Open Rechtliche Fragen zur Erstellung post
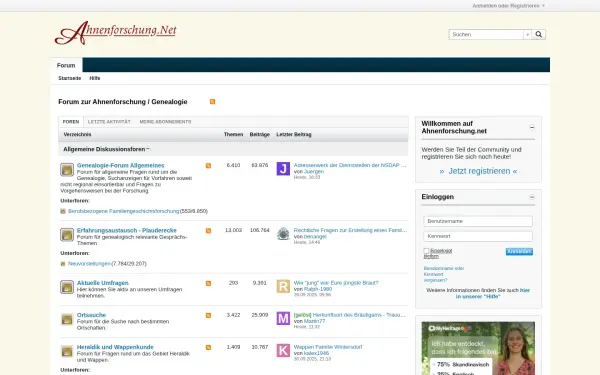 click(350, 230)
